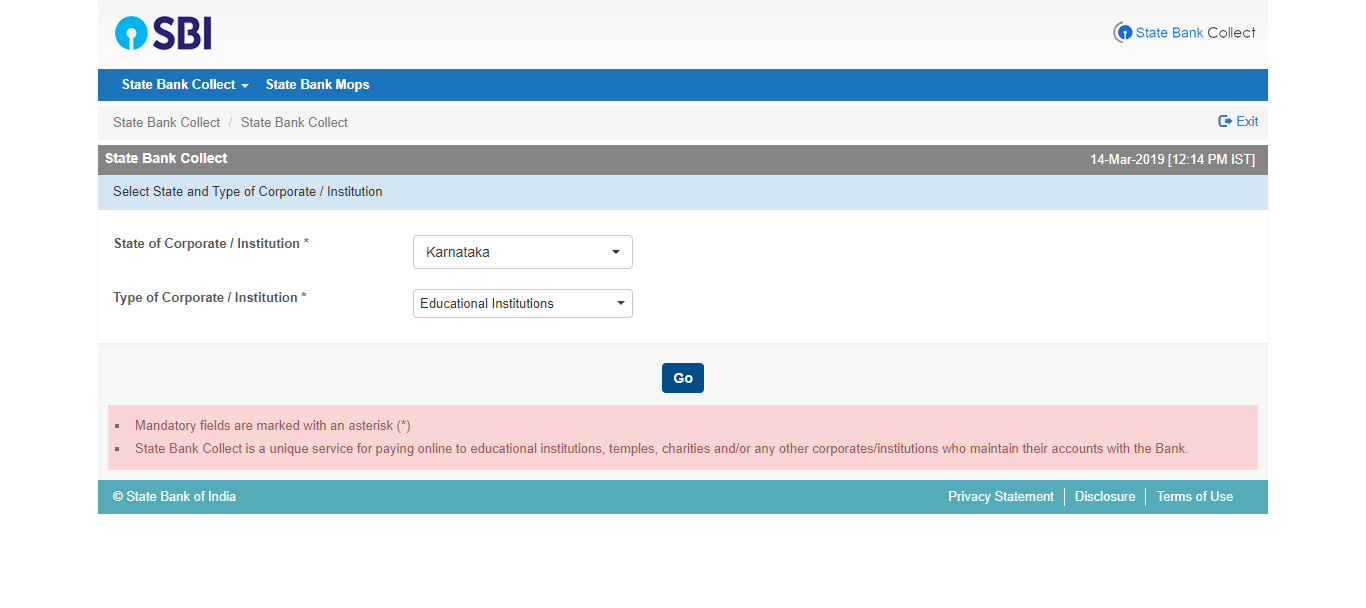Click the State Bank Collect logo at top right
Viewport: 1366px width, 608px height.
1184,33
